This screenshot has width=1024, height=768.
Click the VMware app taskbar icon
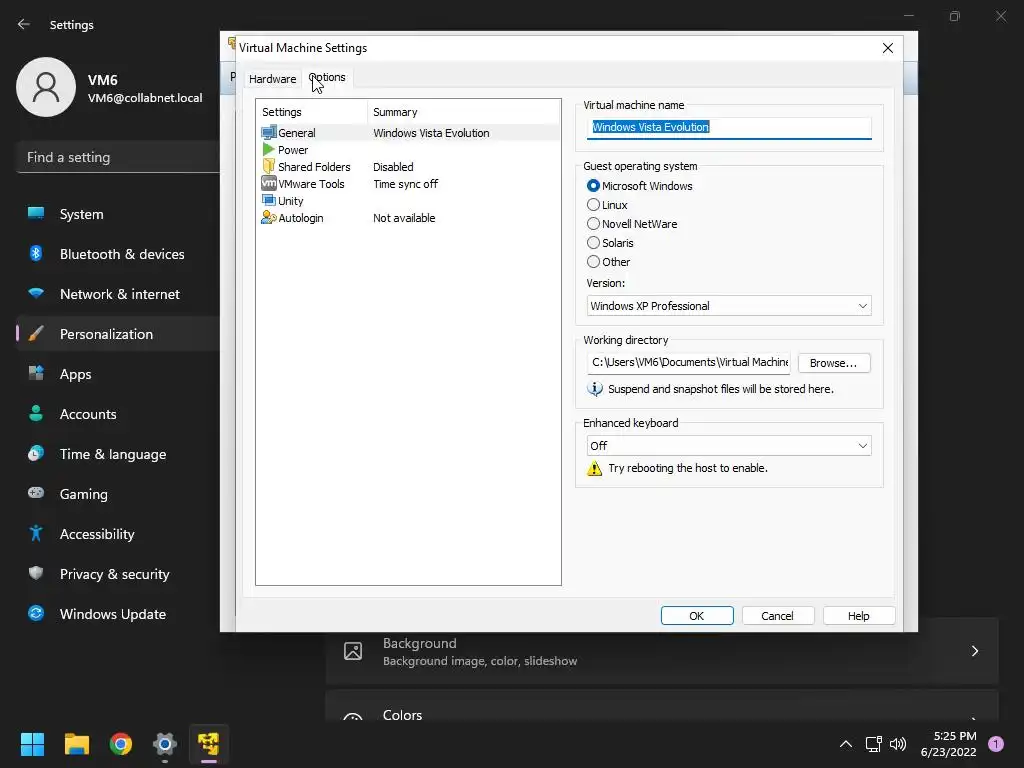tap(209, 744)
